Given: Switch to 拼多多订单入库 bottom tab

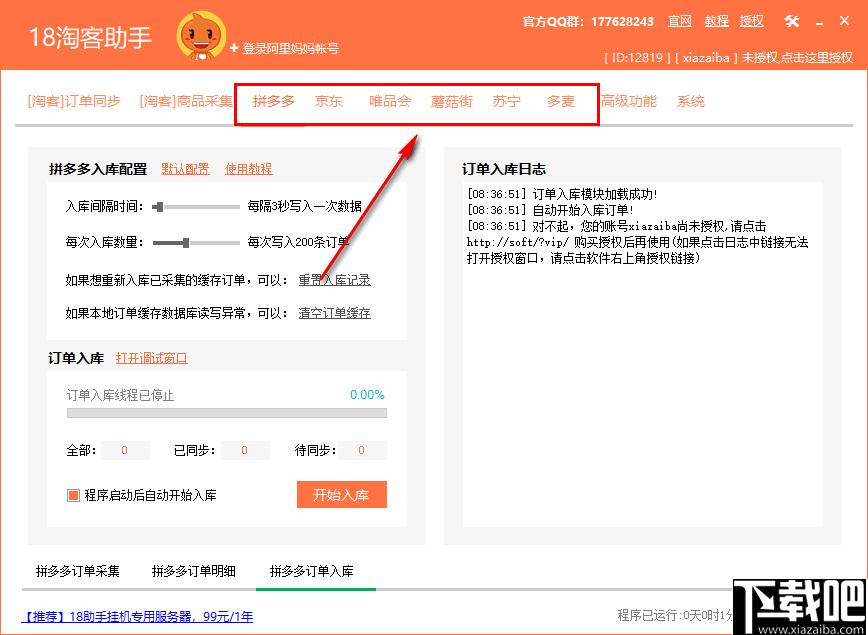Looking at the screenshot, I should click(312, 571).
